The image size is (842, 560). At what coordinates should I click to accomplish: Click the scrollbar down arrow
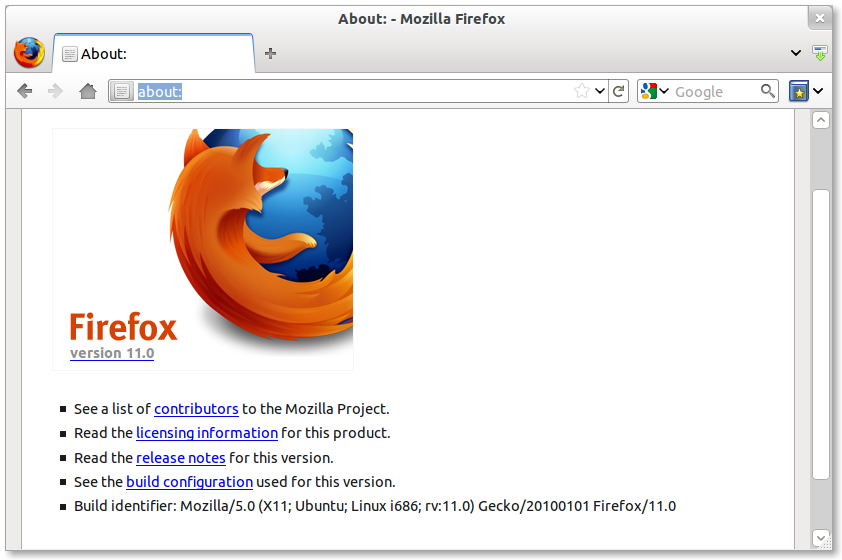coord(821,537)
